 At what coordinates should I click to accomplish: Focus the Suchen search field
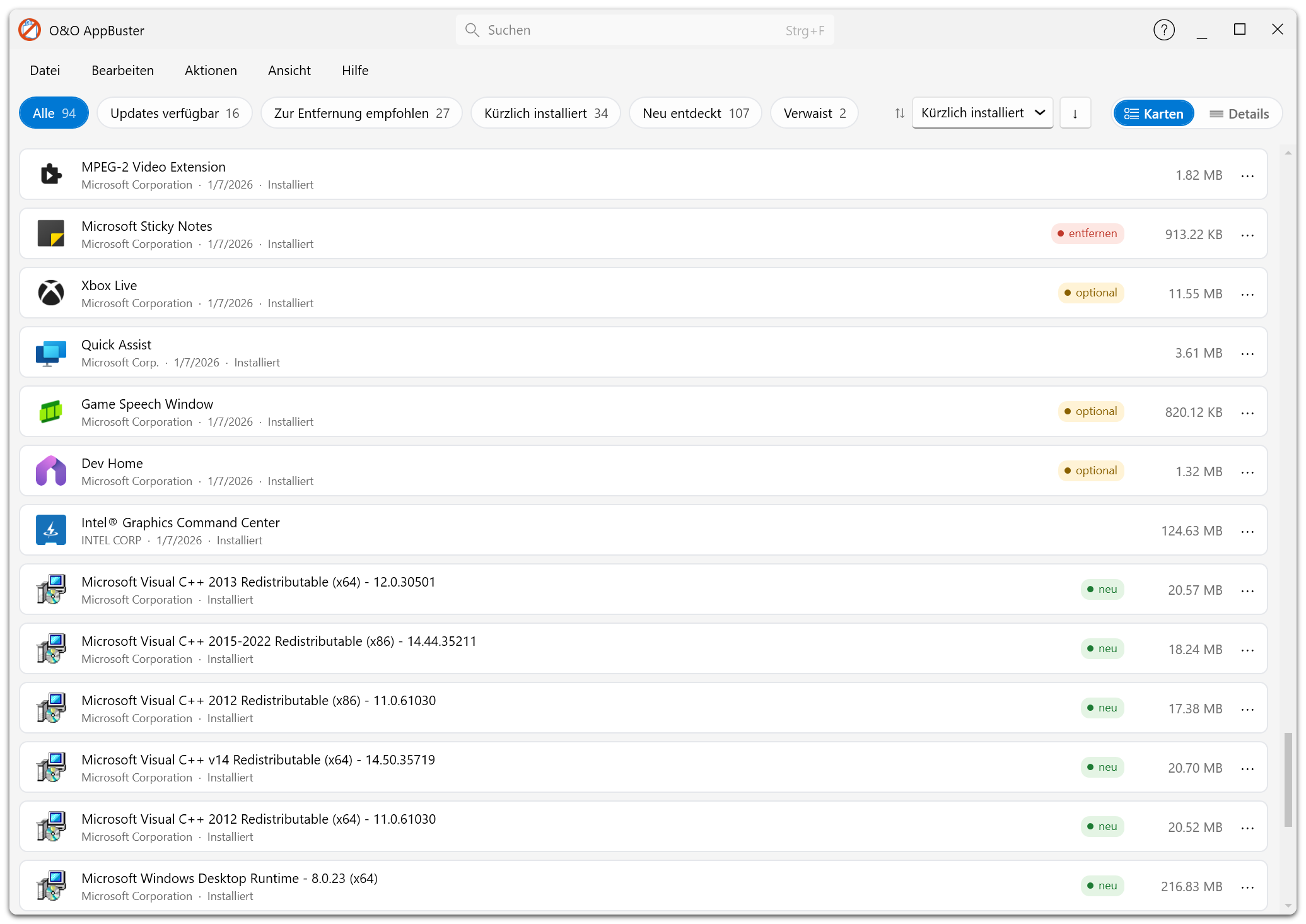[x=644, y=30]
